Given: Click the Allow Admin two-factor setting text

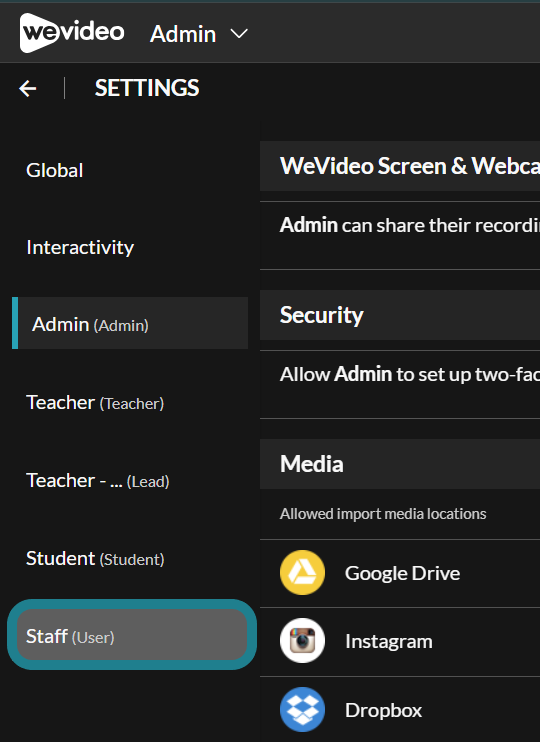Looking at the screenshot, I should (x=410, y=374).
